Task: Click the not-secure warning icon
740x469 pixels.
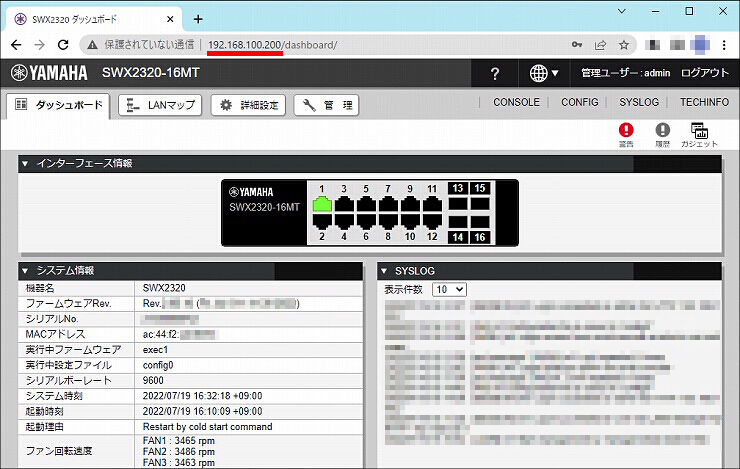Action: tap(92, 45)
